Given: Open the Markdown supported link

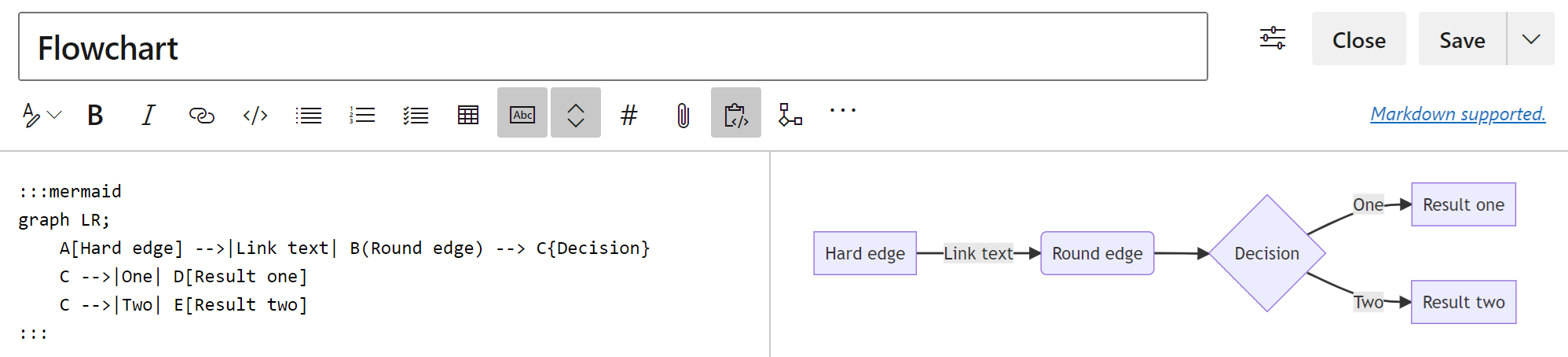Looking at the screenshot, I should (x=1458, y=114).
